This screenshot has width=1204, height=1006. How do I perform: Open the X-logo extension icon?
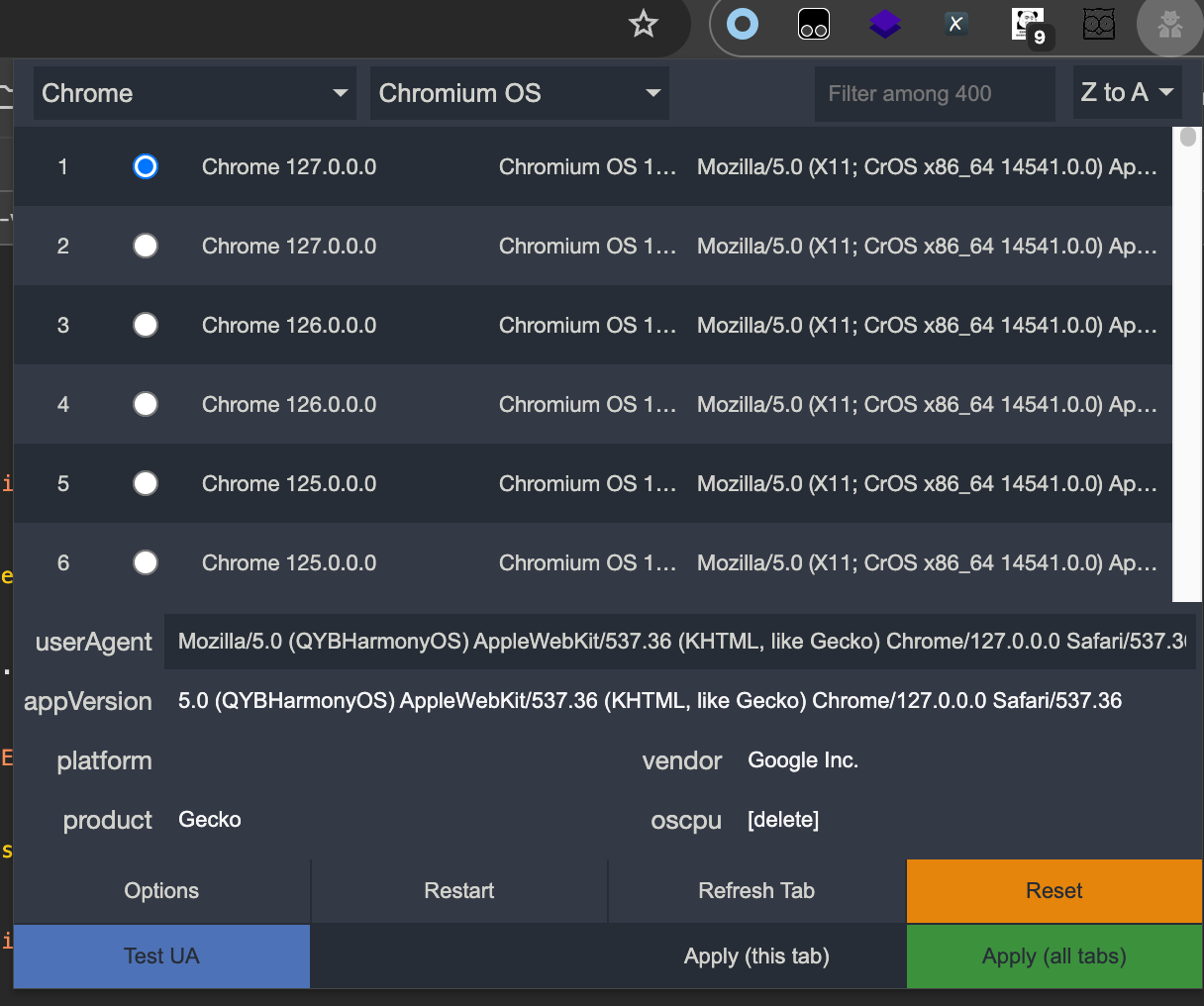click(955, 24)
